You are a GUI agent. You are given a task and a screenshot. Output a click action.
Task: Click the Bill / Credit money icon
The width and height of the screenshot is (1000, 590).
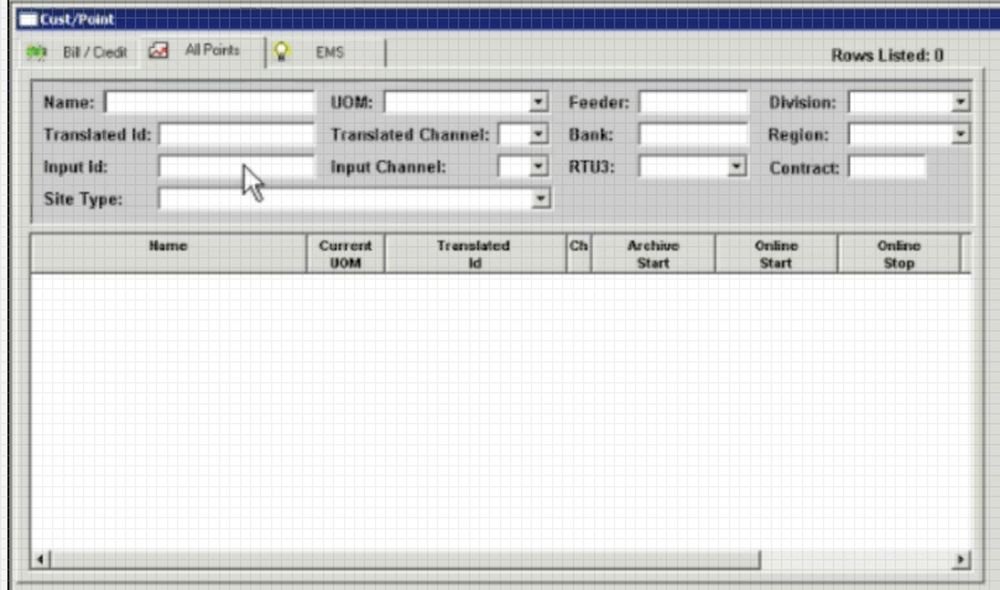tap(36, 52)
